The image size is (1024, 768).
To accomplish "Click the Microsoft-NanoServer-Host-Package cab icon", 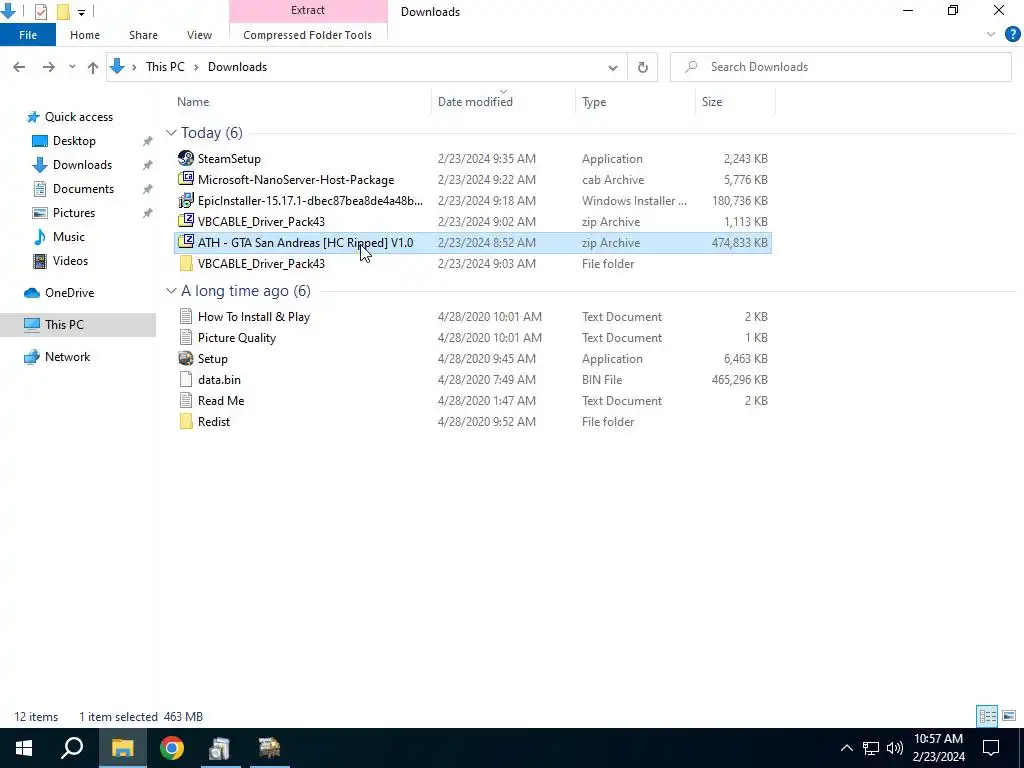I will (x=186, y=180).
